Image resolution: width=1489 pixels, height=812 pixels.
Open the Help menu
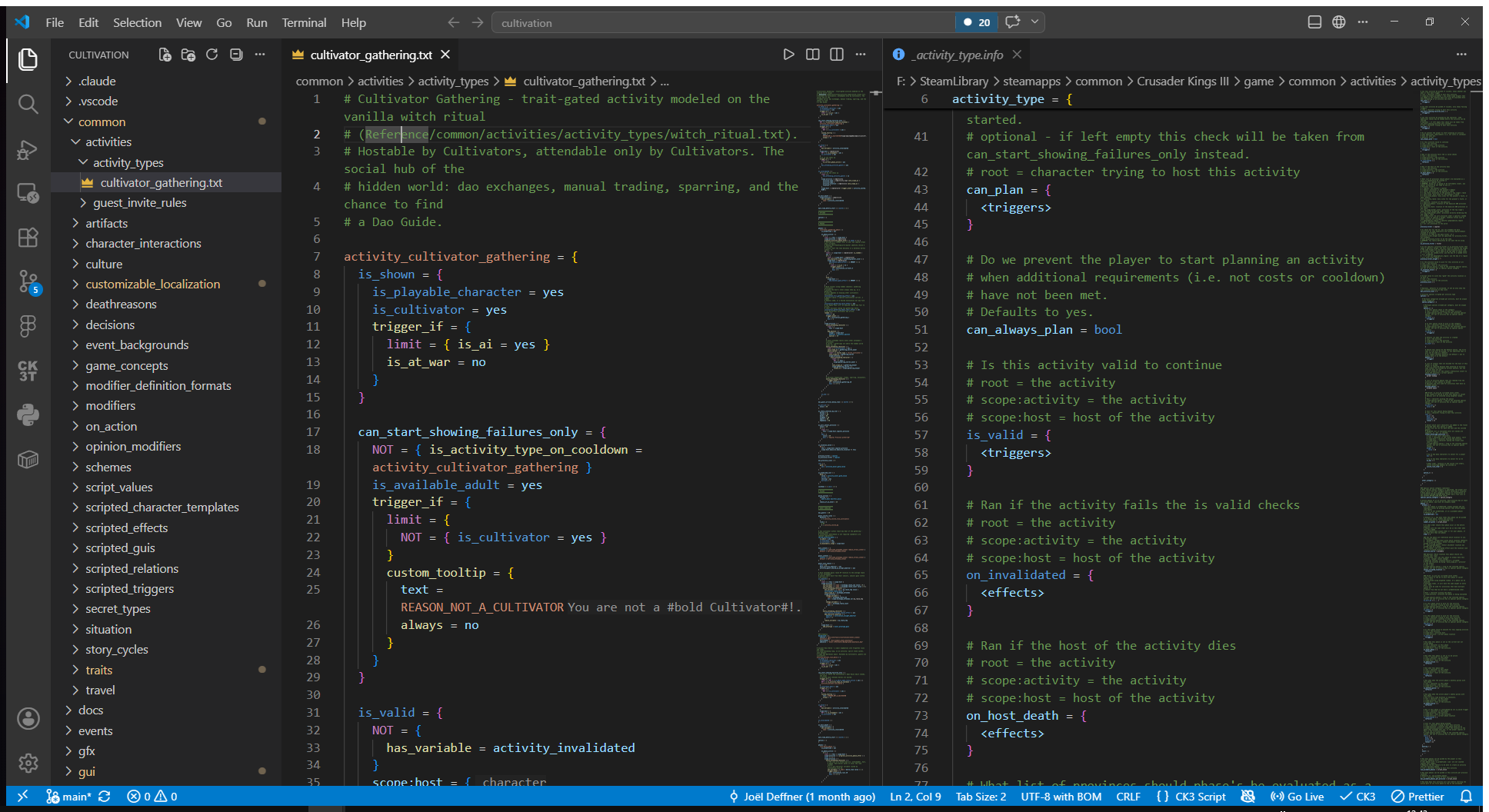pos(353,22)
